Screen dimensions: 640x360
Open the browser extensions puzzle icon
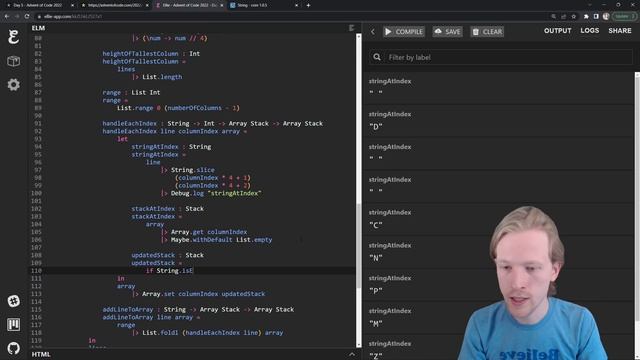586,16
